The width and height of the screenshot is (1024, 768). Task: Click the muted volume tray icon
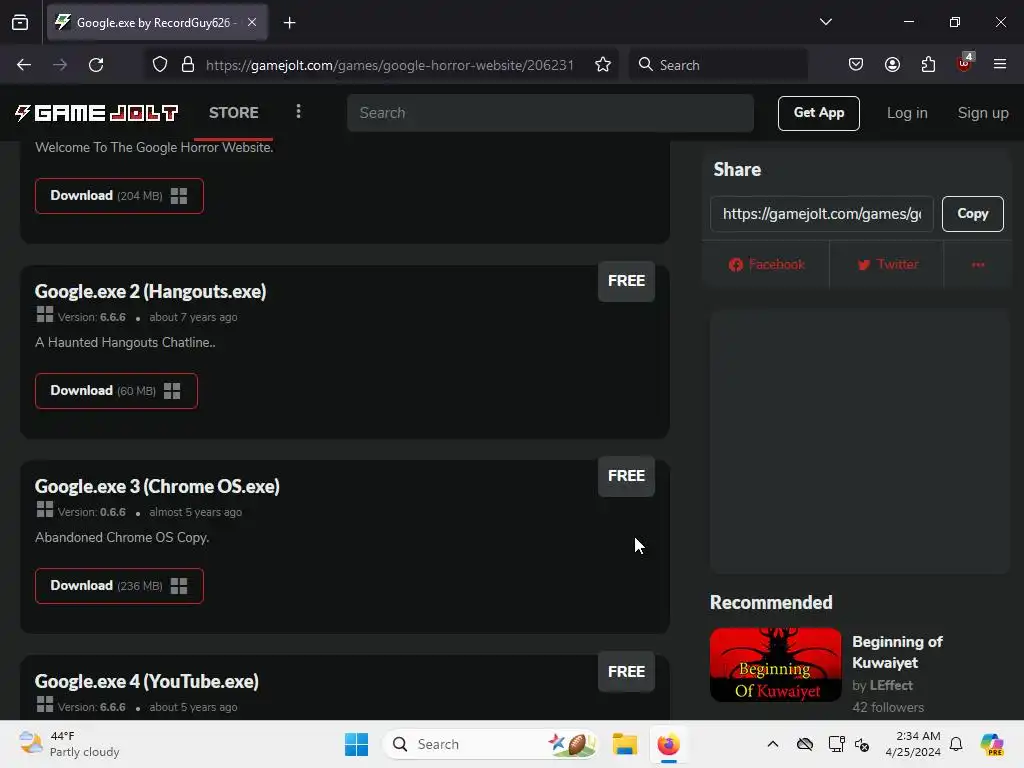click(x=861, y=744)
